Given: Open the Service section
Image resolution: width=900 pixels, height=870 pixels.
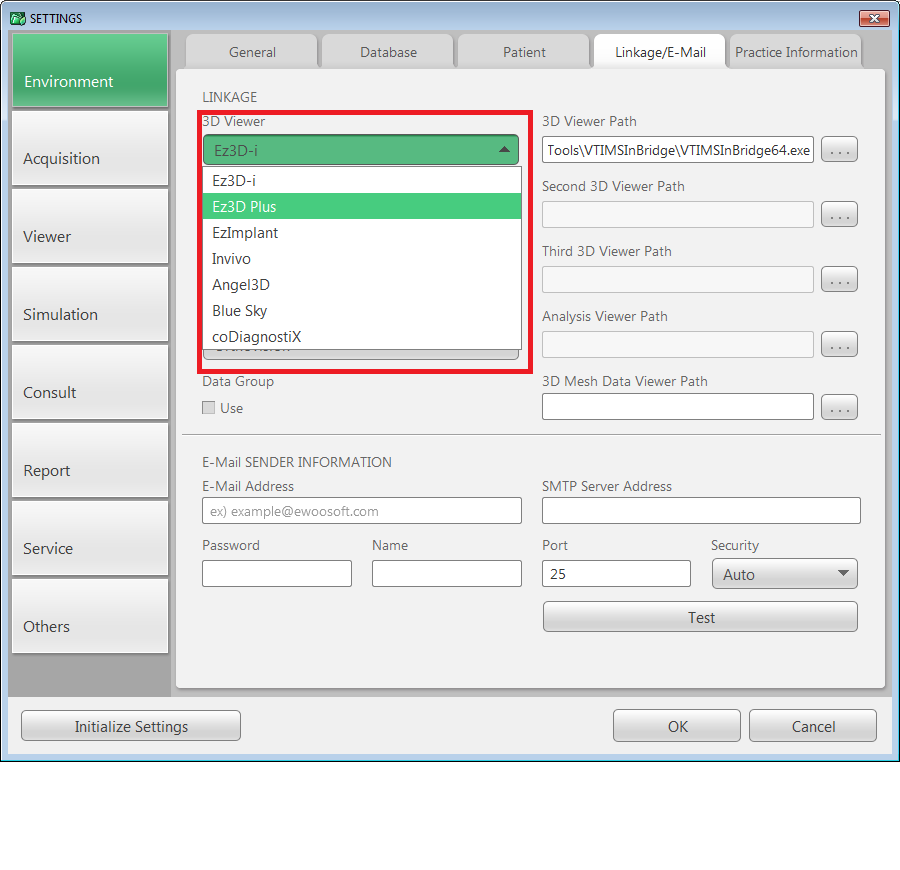Looking at the screenshot, I should pyautogui.click(x=90, y=538).
